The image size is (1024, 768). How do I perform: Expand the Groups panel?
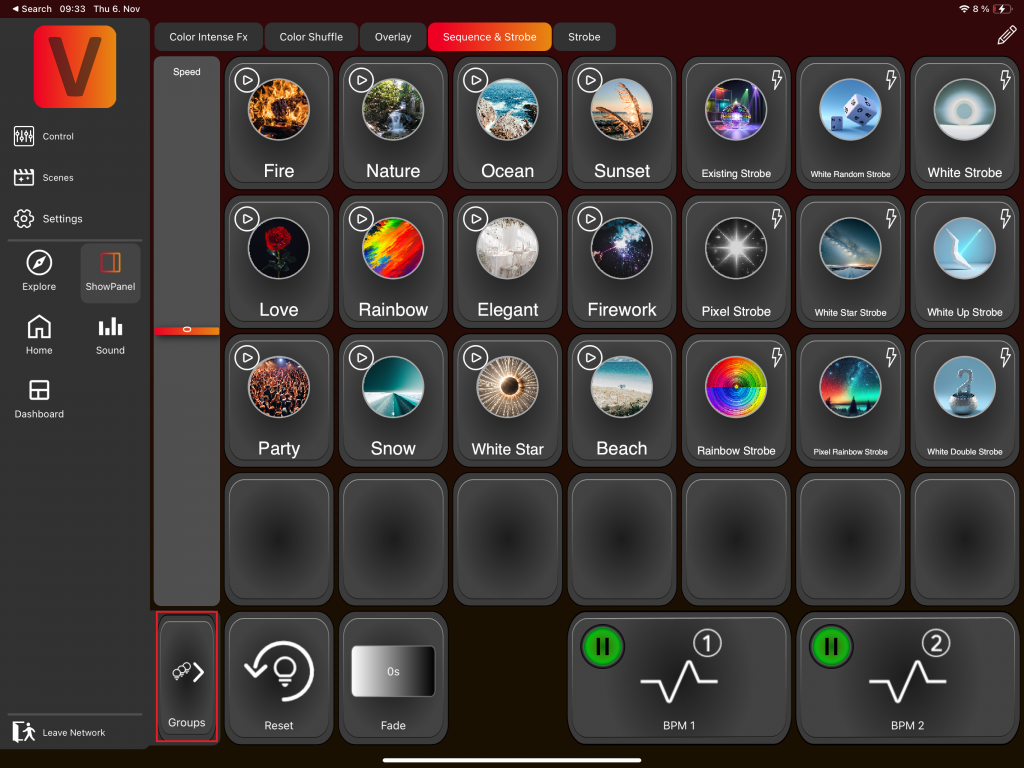tap(187, 677)
